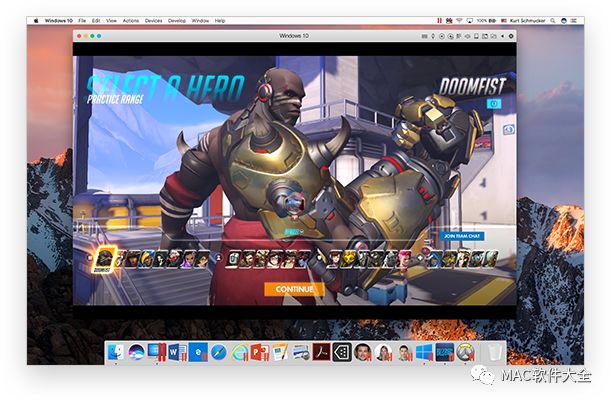Open the Help menu
The image size is (611, 402).
220,21
